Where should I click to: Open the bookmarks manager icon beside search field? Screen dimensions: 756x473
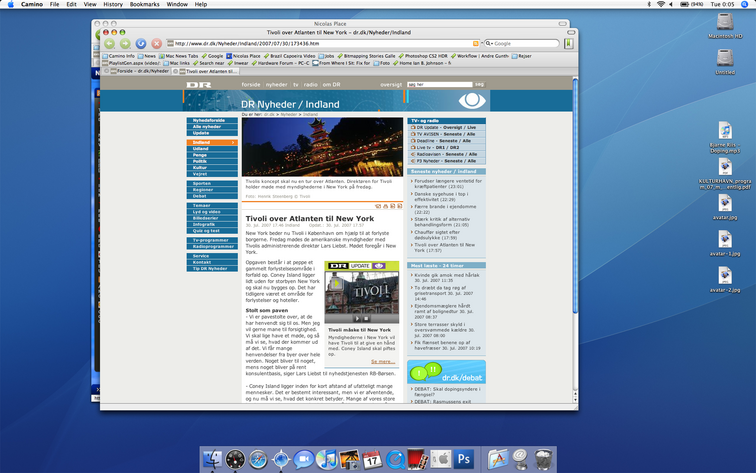click(569, 43)
